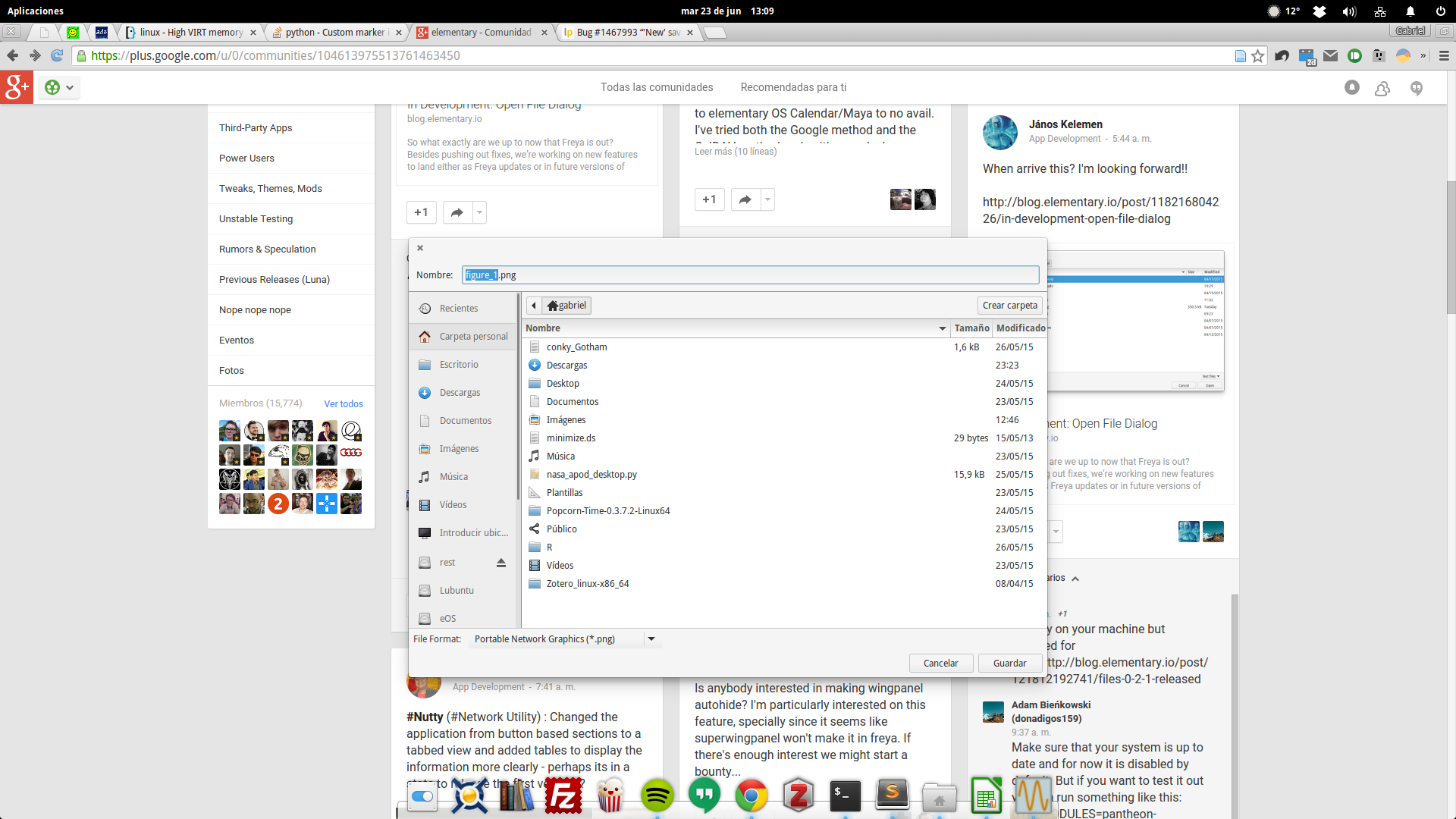This screenshot has height=819, width=1456.
Task: Switch to the Bug #1467993 tab
Action: [628, 32]
